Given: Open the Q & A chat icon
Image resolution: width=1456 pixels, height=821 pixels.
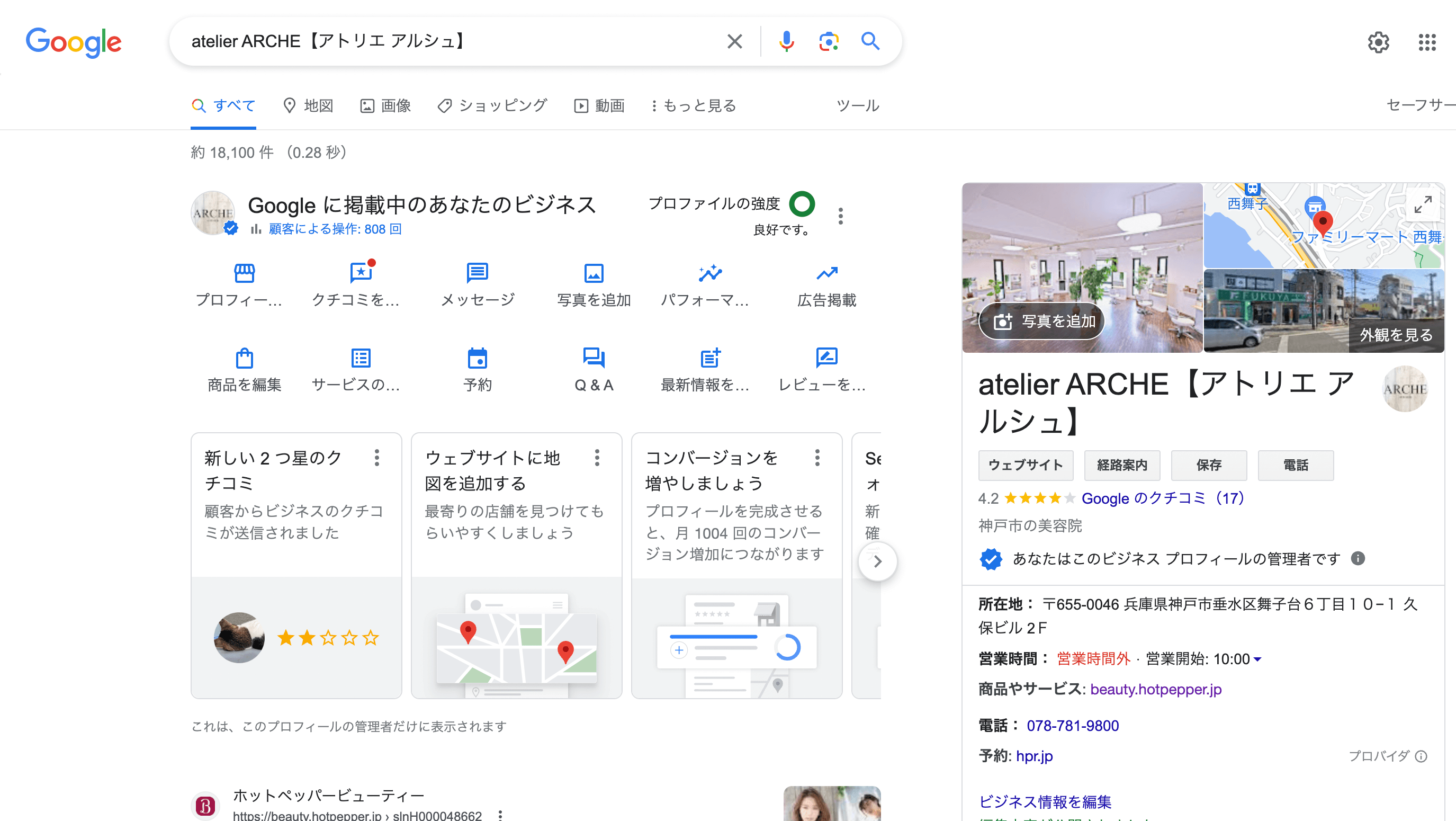Looking at the screenshot, I should pos(594,358).
